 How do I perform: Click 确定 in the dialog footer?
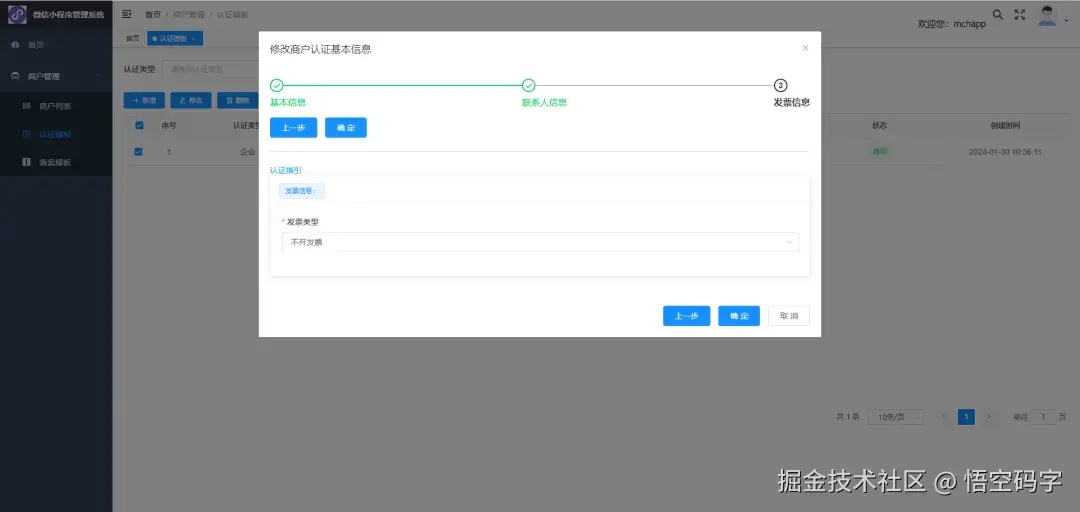[739, 316]
